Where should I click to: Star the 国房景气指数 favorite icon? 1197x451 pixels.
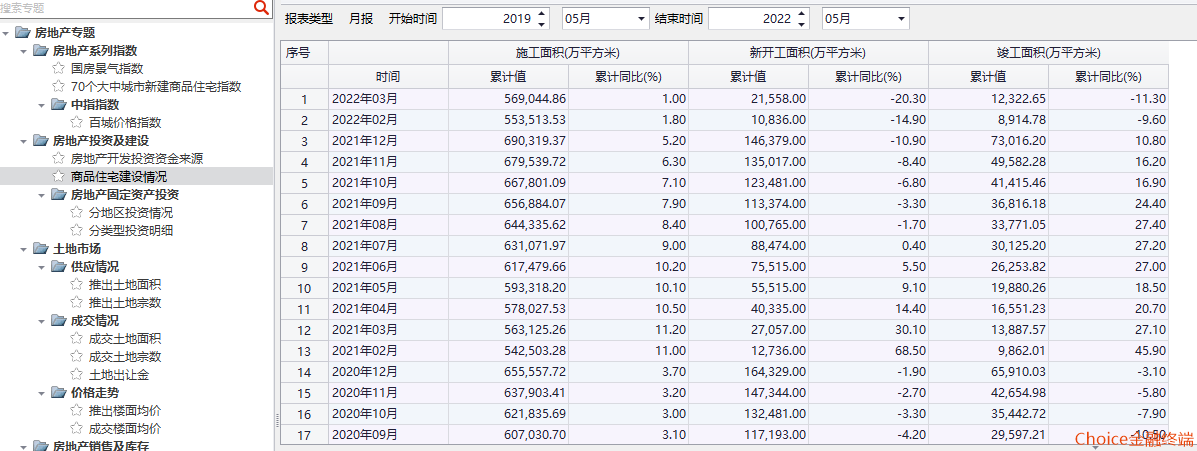(x=59, y=68)
